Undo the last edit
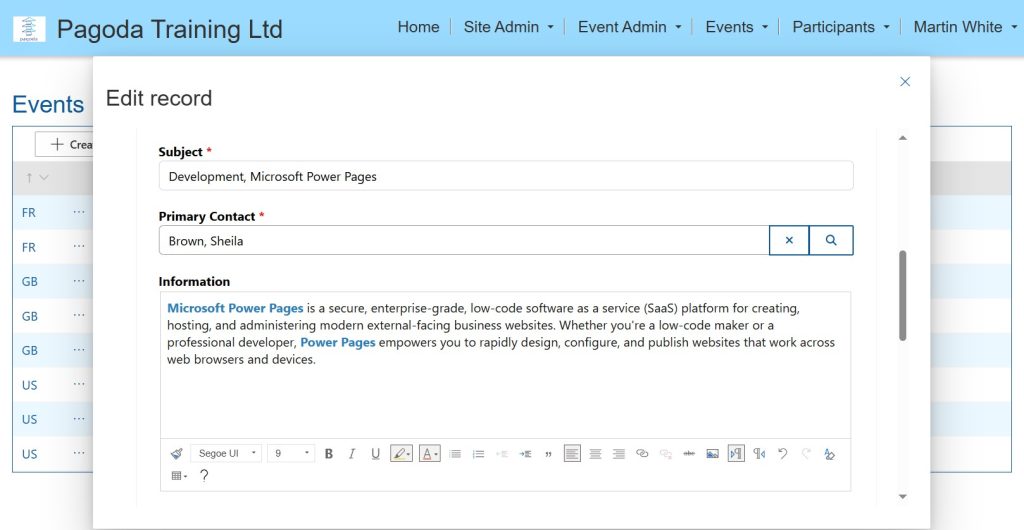Screen dimensions: 1024x530 (x=782, y=454)
